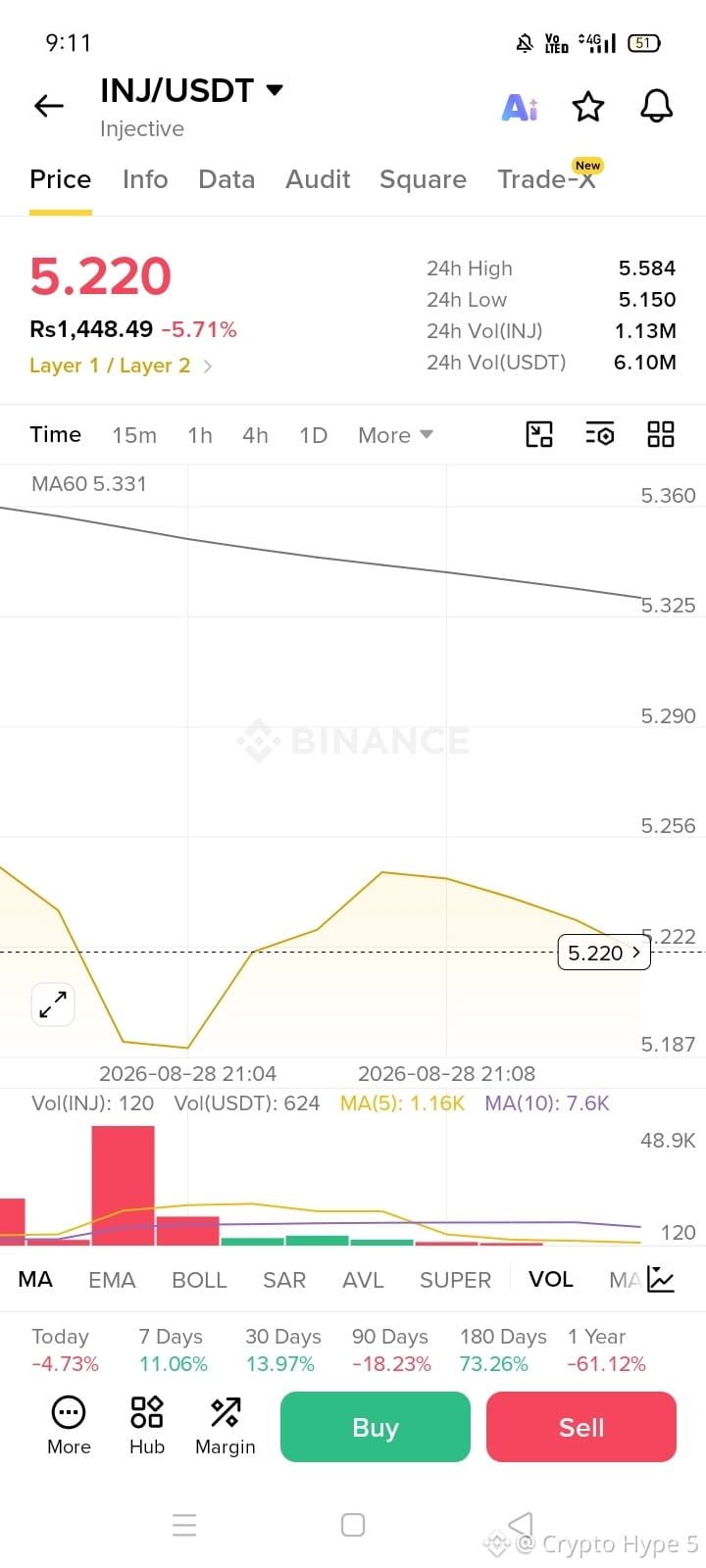This screenshot has width=706, height=1568.
Task: Toggle the BOLL indicator
Action: [199, 1280]
